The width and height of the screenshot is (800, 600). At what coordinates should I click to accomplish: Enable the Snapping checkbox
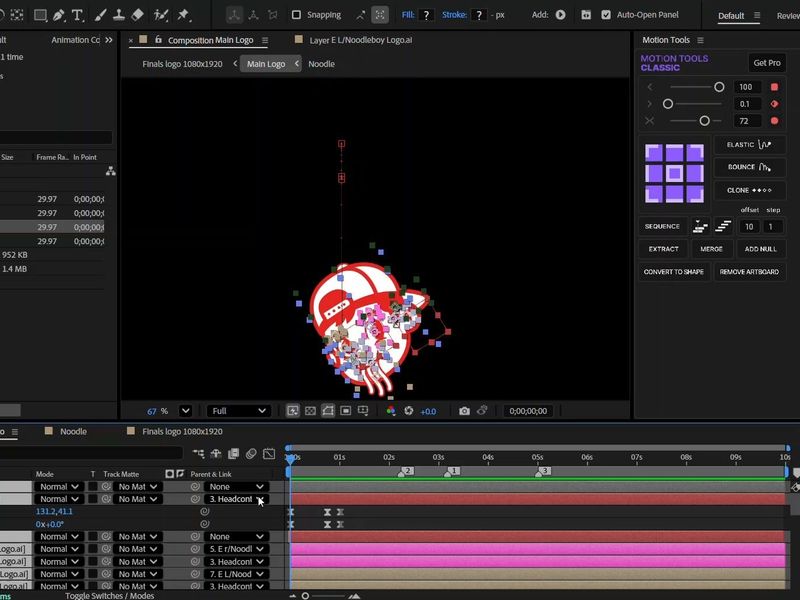(x=296, y=15)
